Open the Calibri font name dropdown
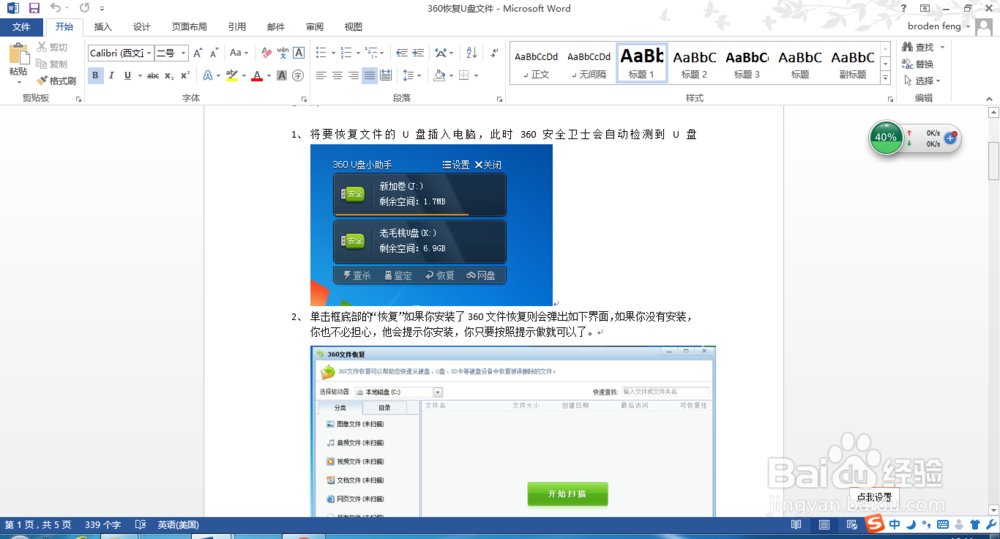Image resolution: width=1000 pixels, height=539 pixels. pos(149,53)
